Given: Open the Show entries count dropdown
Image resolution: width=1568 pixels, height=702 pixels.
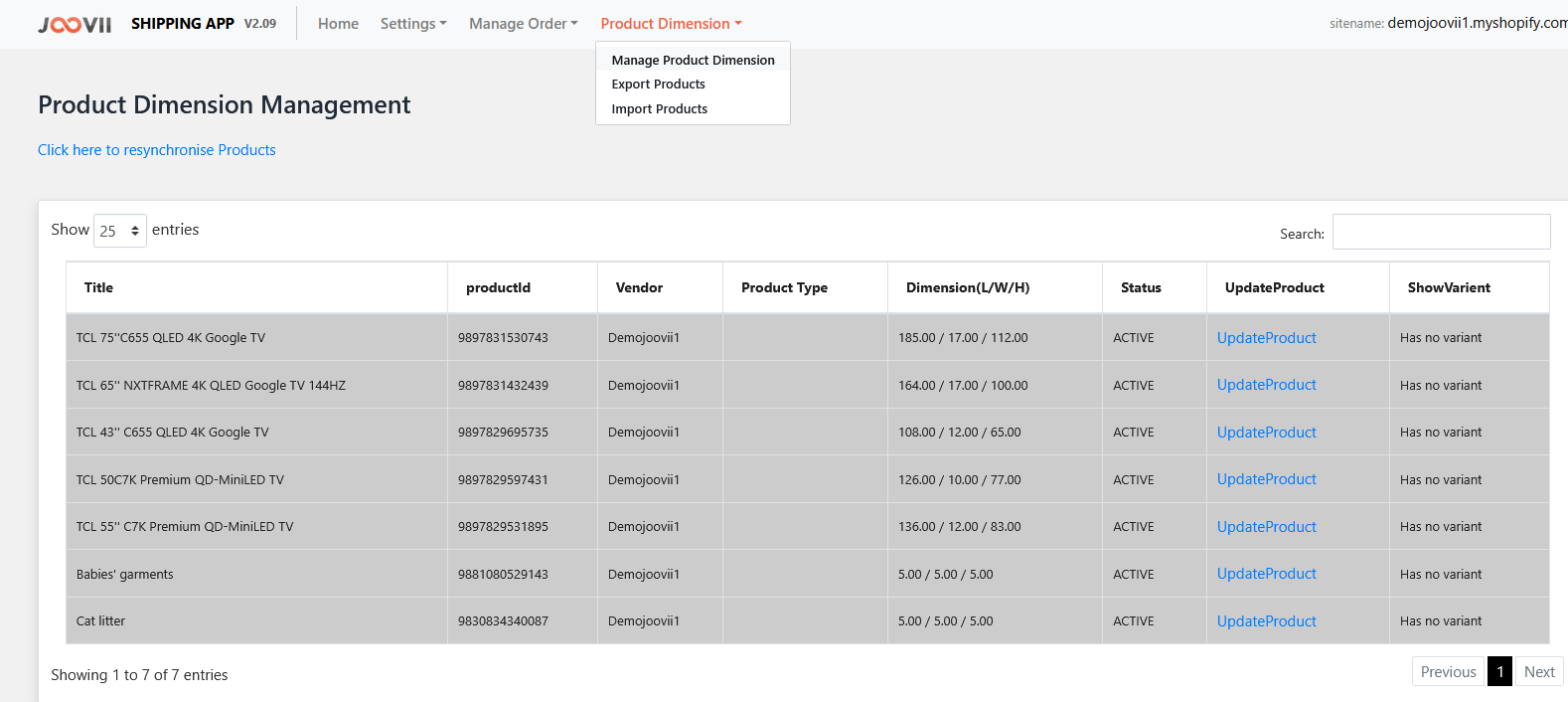Looking at the screenshot, I should pyautogui.click(x=120, y=231).
